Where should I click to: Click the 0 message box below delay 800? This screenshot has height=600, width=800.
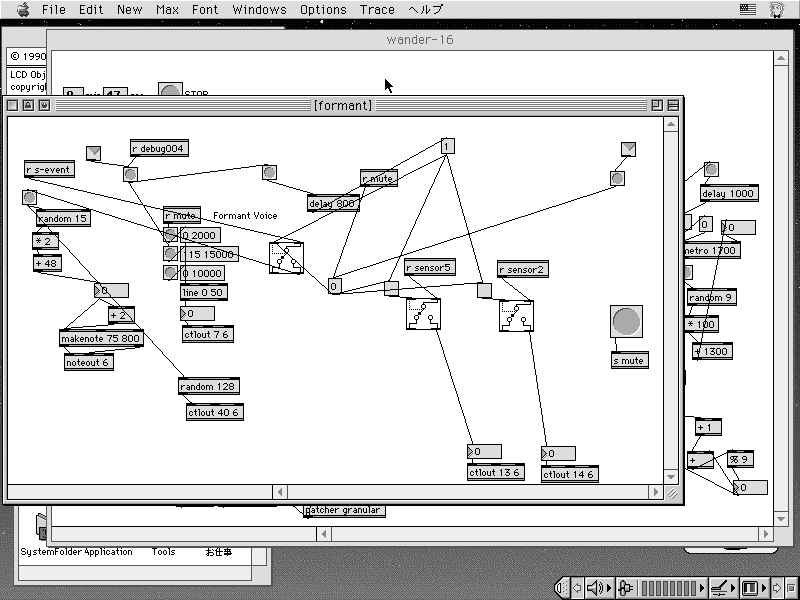[334, 286]
